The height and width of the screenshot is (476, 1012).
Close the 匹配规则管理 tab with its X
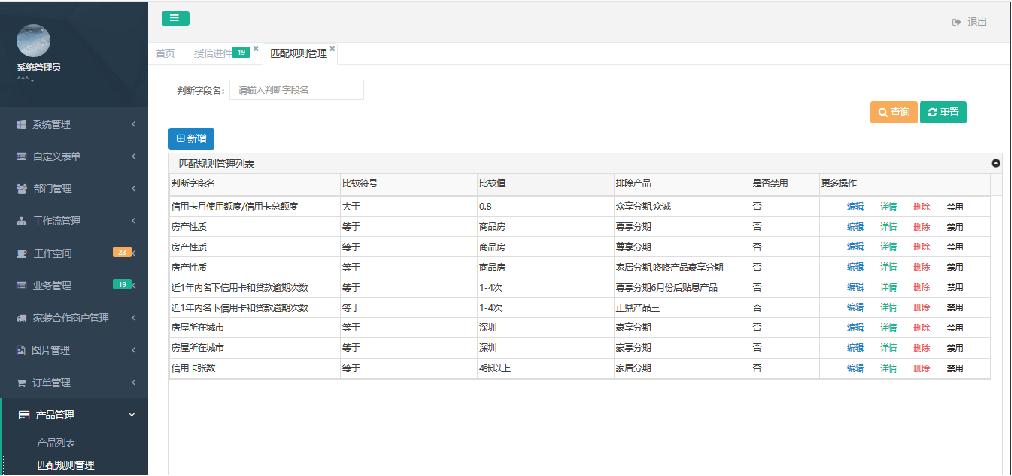[x=332, y=48]
